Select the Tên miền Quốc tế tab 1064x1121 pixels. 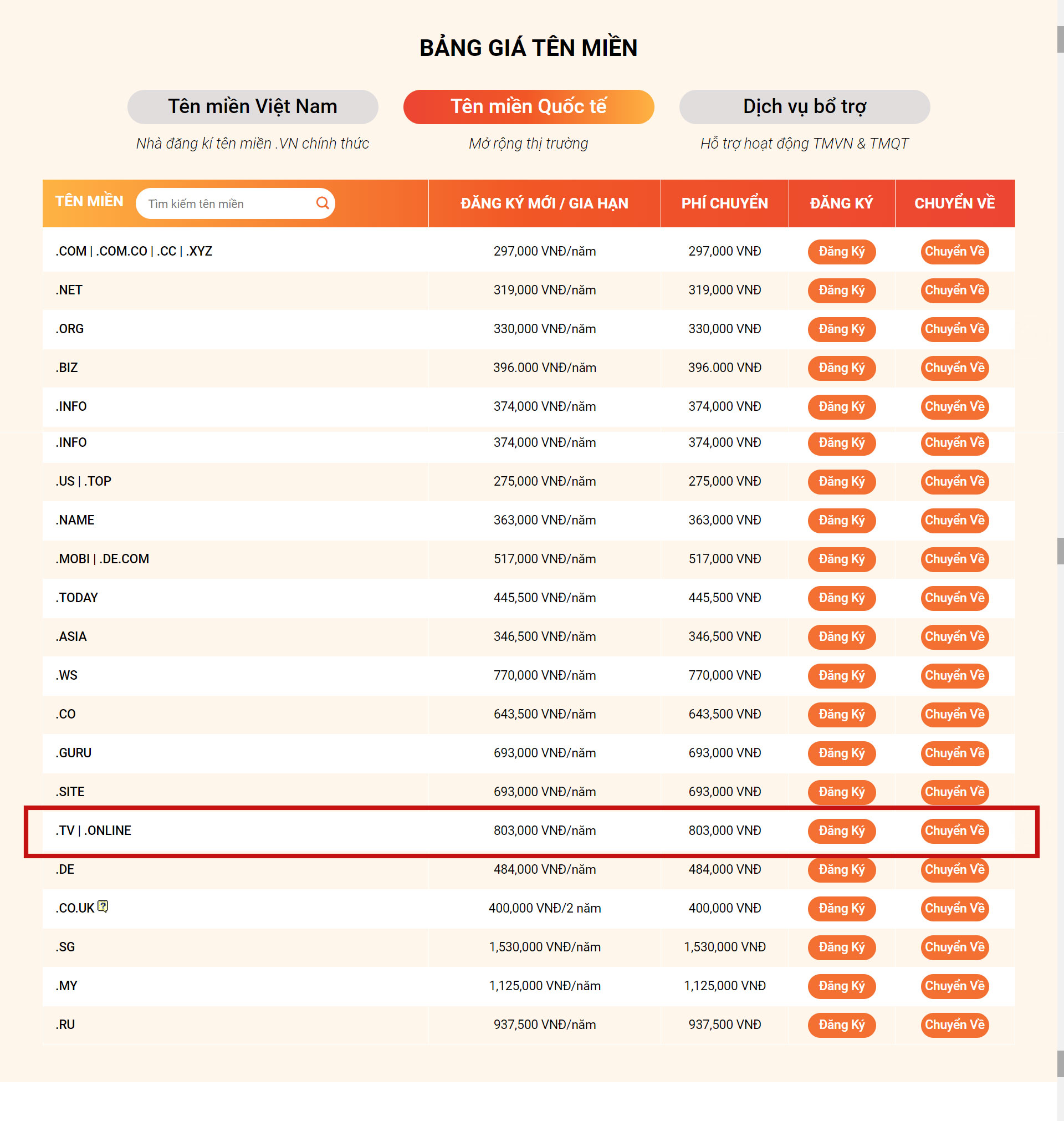pyautogui.click(x=529, y=106)
